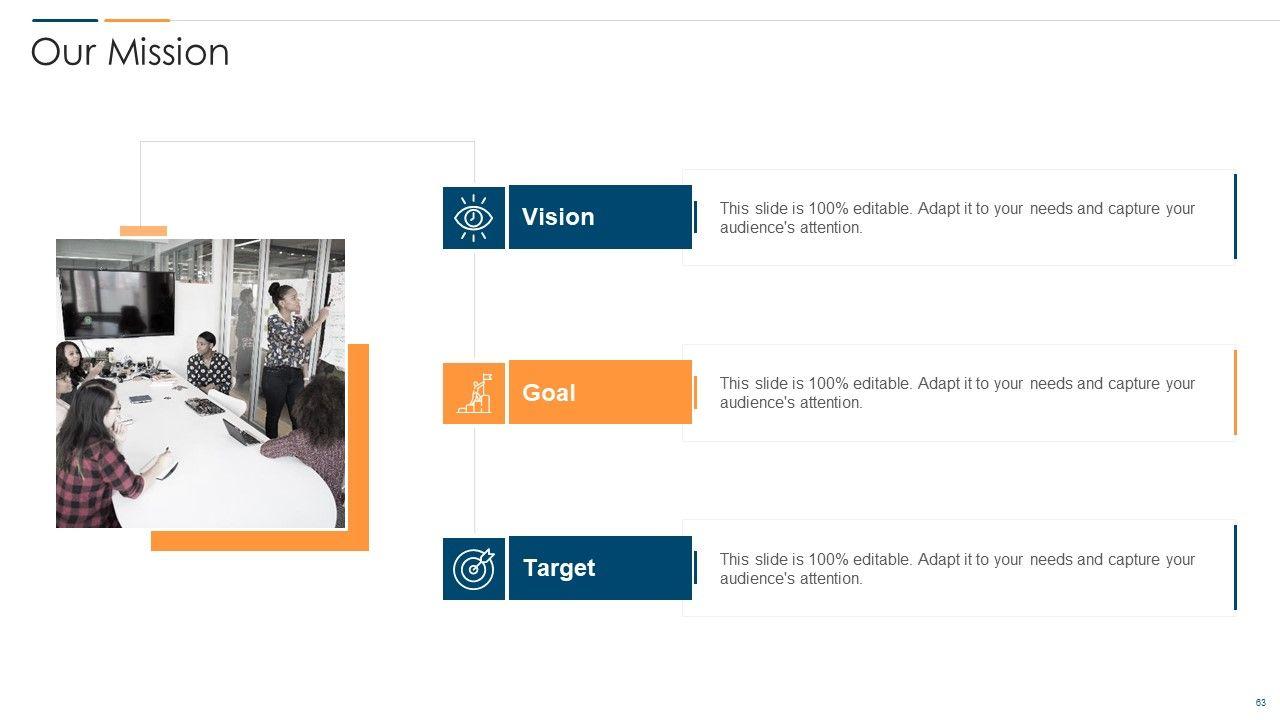Image resolution: width=1280 pixels, height=720 pixels.
Task: Click the orange bar right of Goal text
Action: (x=1235, y=392)
